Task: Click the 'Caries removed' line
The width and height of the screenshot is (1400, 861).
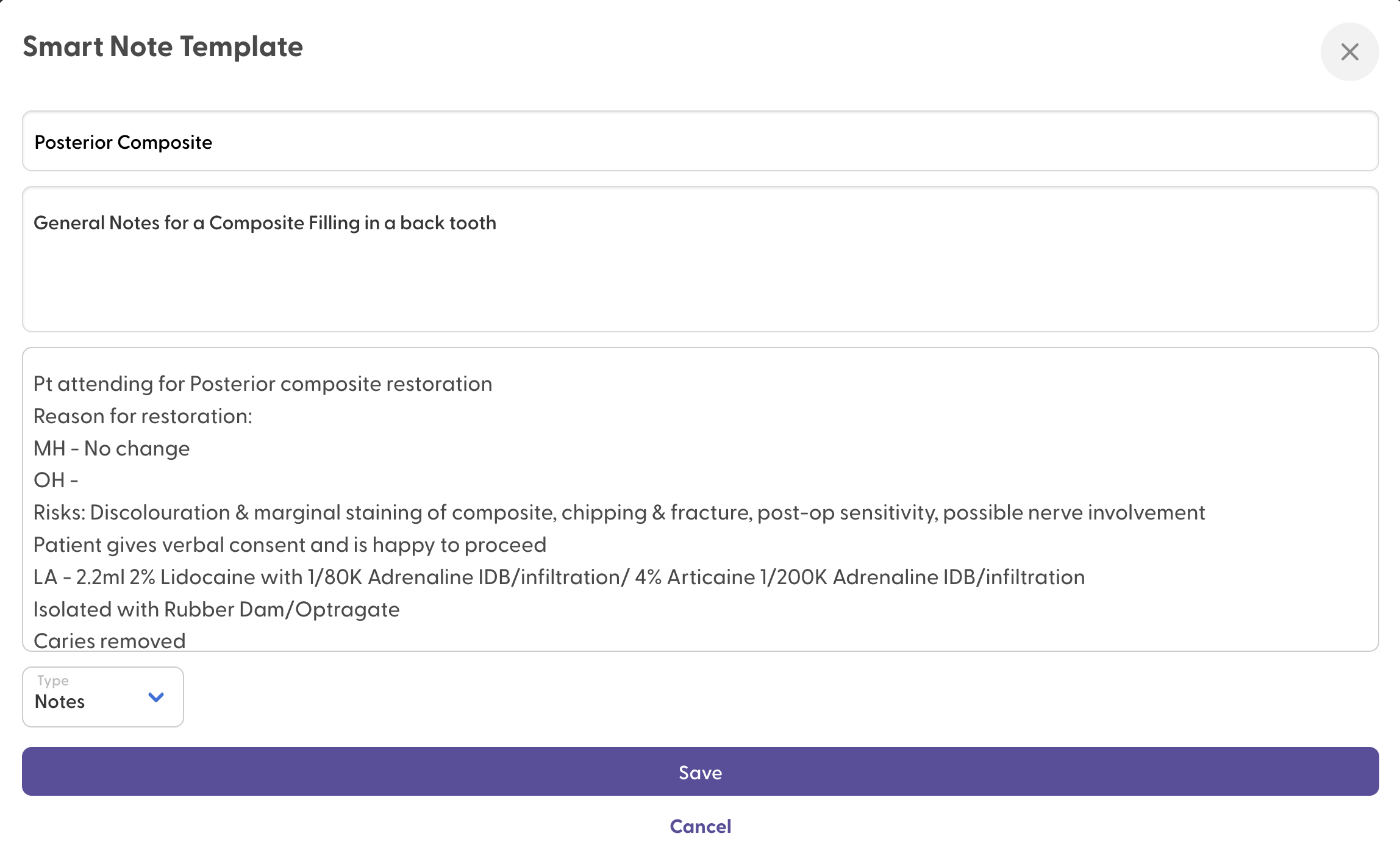Action: tap(110, 640)
